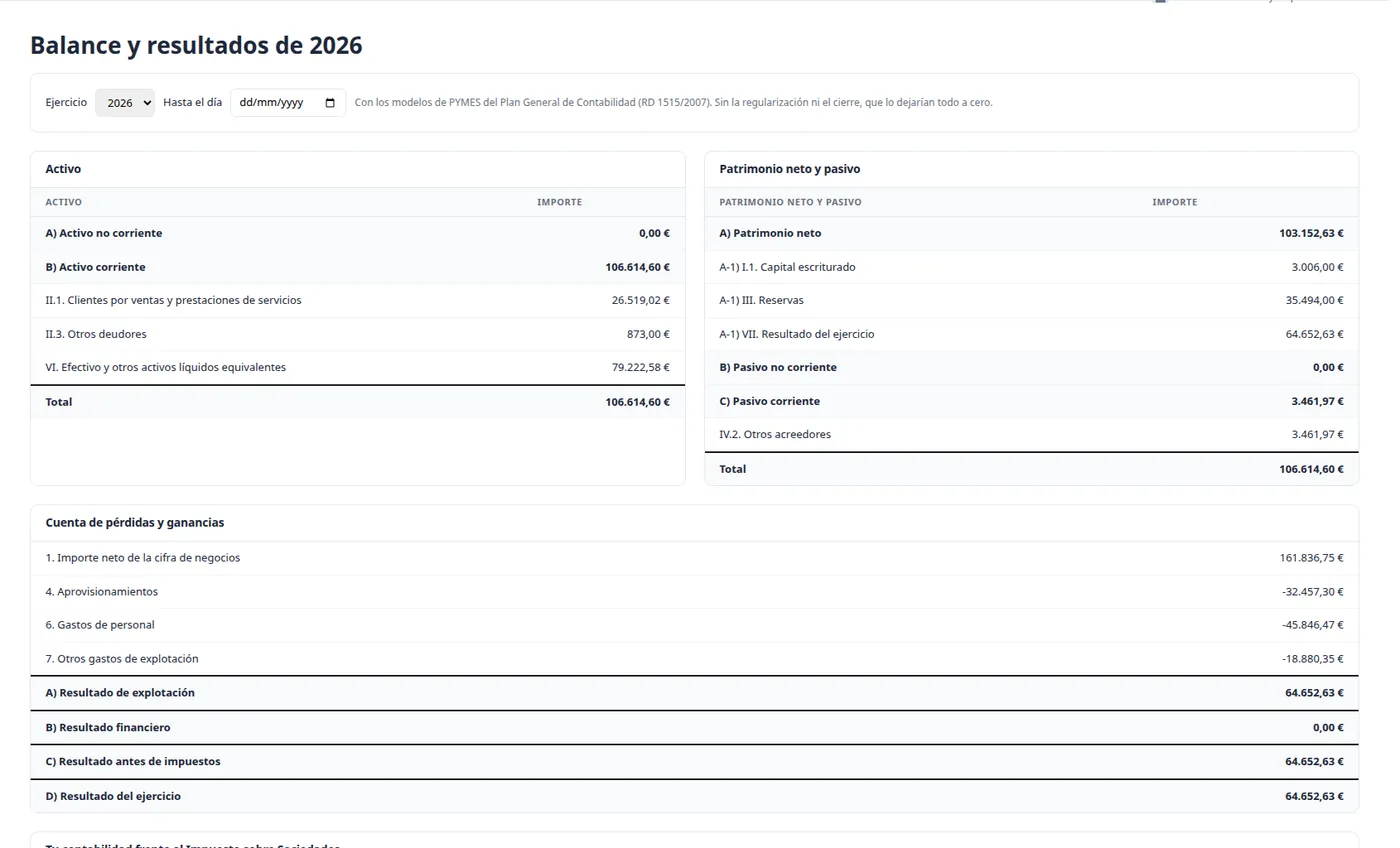Click the 'B) Activo corriente' row
The height and width of the screenshot is (848, 1400).
pos(358,267)
